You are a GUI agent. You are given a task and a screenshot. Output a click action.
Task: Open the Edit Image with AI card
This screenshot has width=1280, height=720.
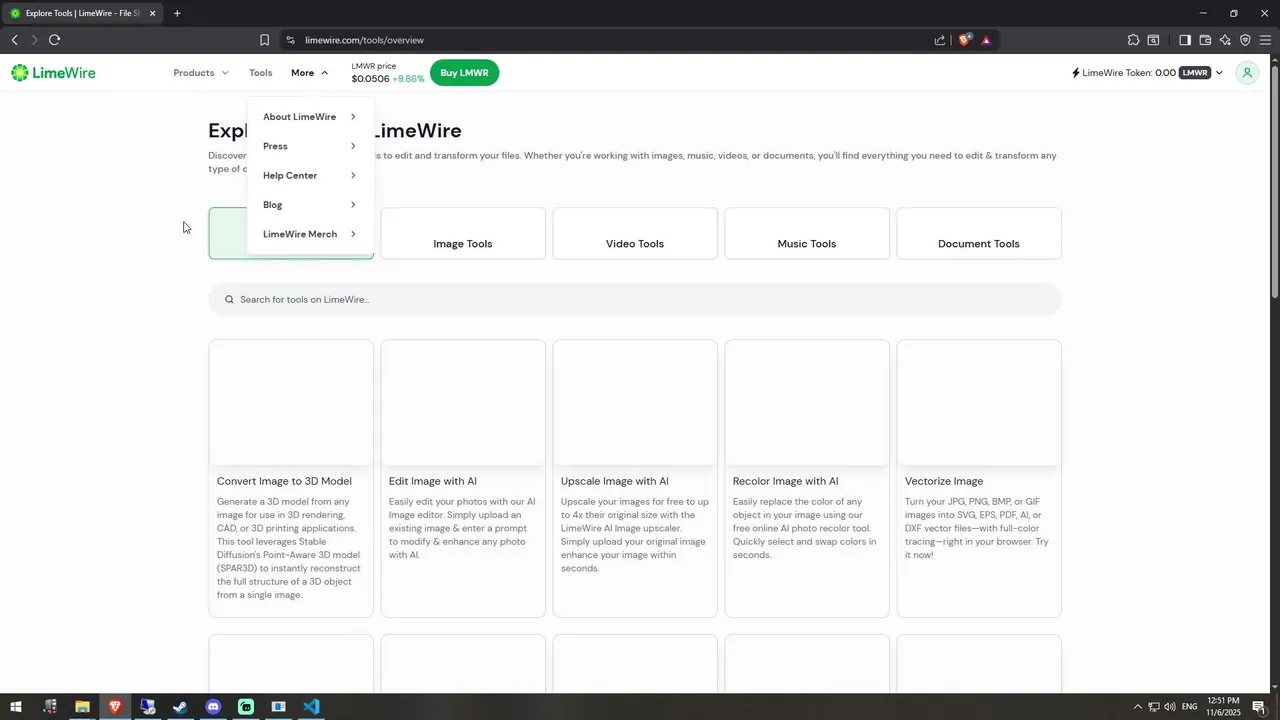pyautogui.click(x=463, y=478)
